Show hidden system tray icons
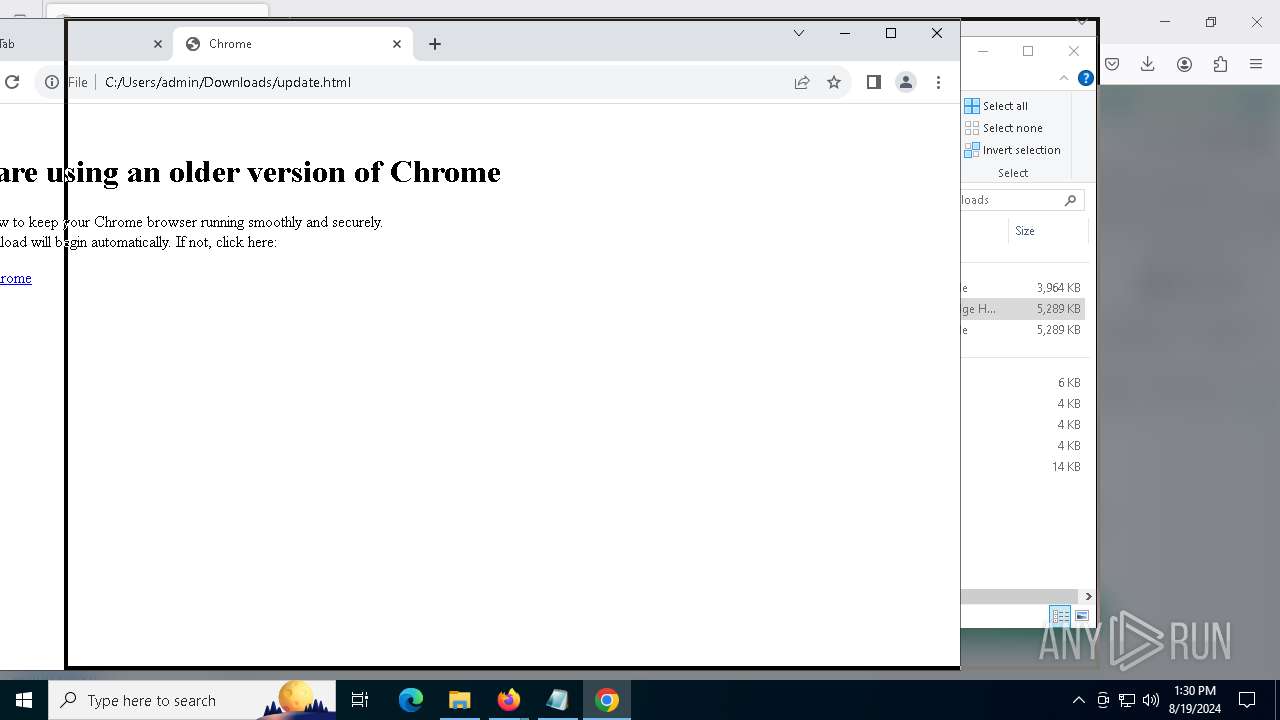The image size is (1280, 720). [1078, 700]
